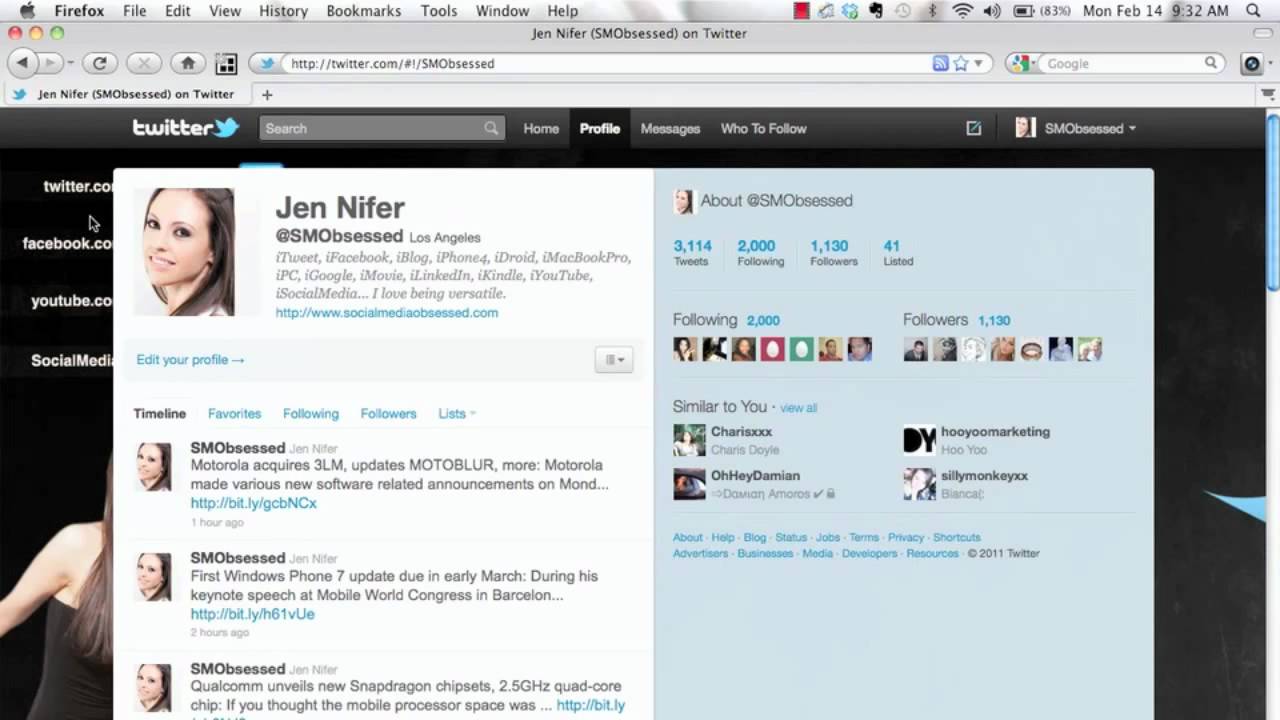Open the SMObsessed account dropdown

1076,128
